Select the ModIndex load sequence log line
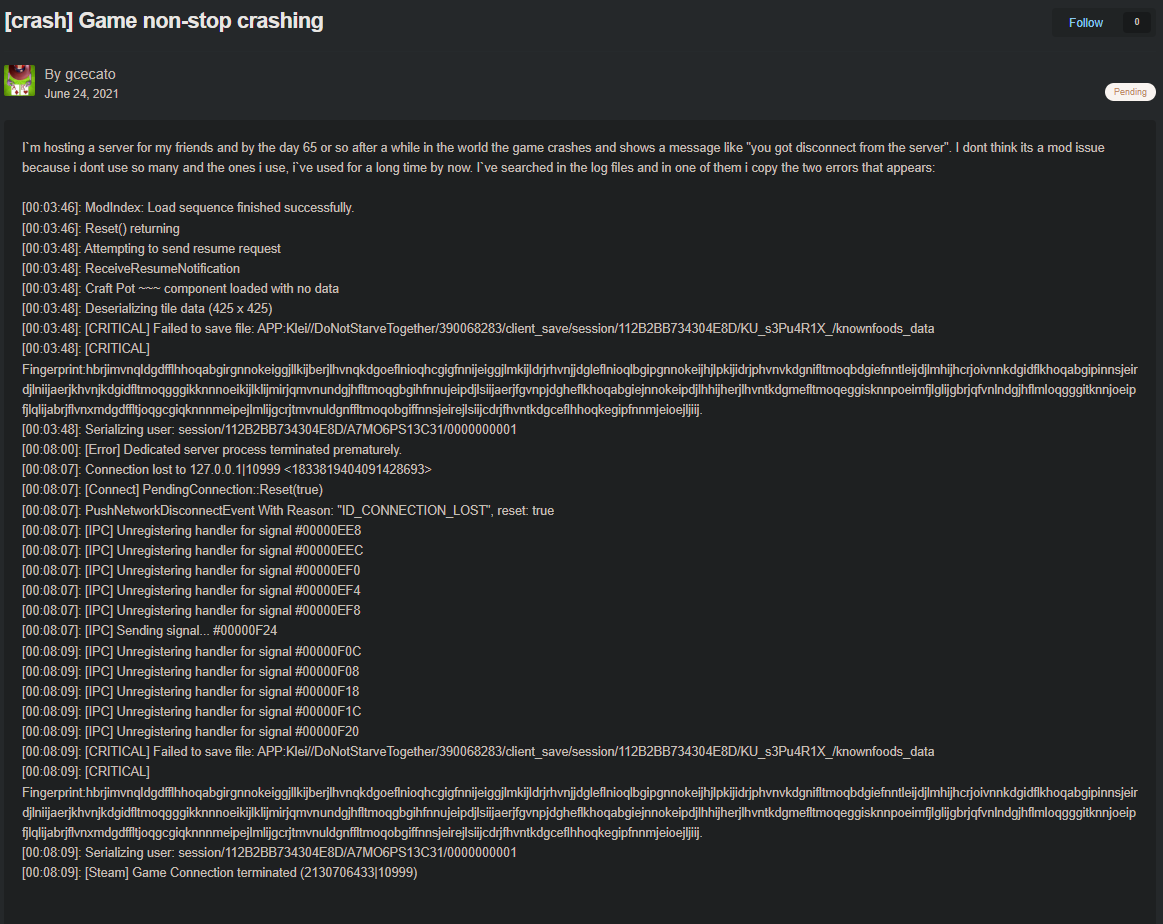 tap(190, 207)
